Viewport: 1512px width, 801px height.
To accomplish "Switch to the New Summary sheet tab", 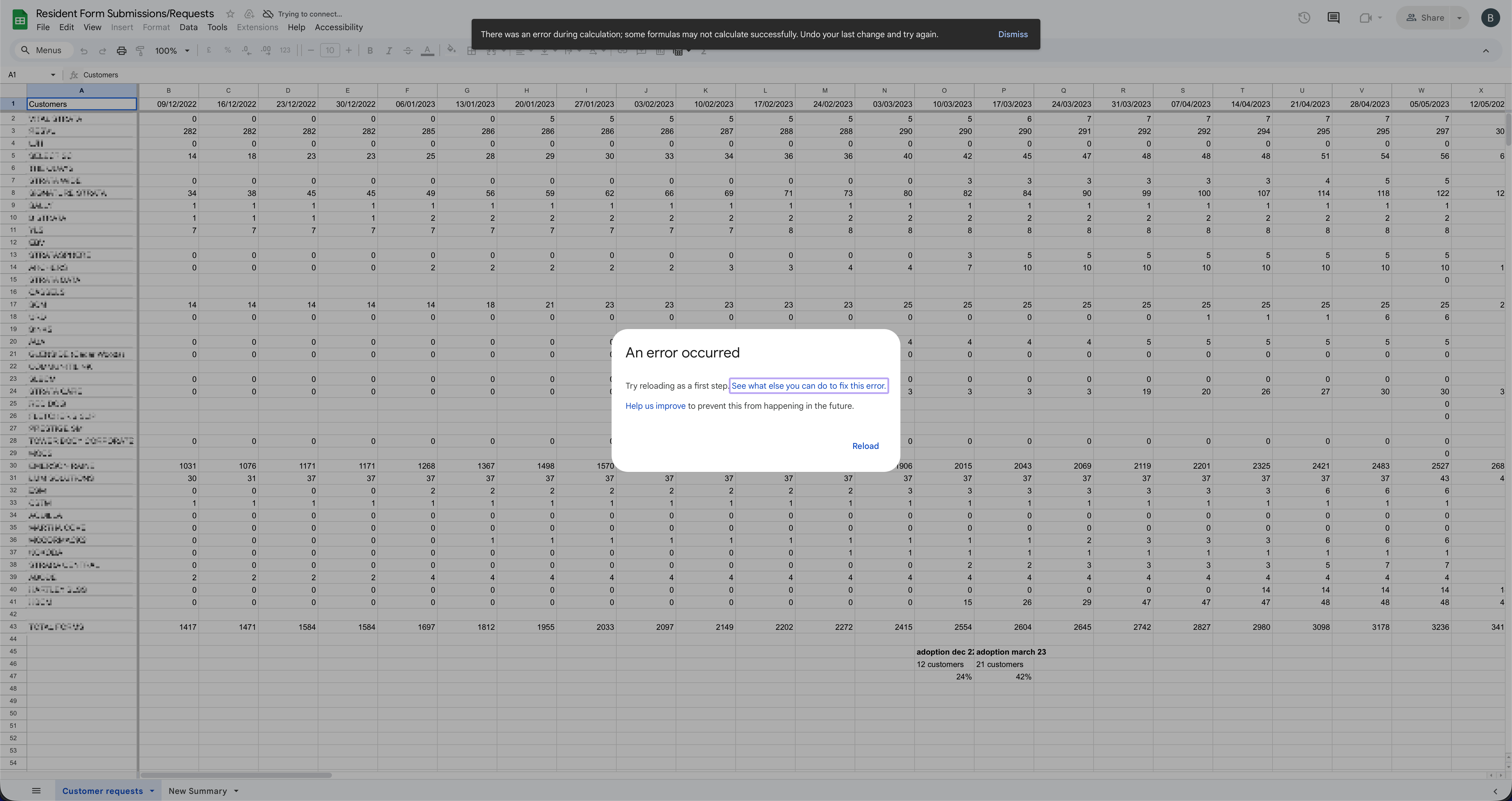I will point(197,791).
